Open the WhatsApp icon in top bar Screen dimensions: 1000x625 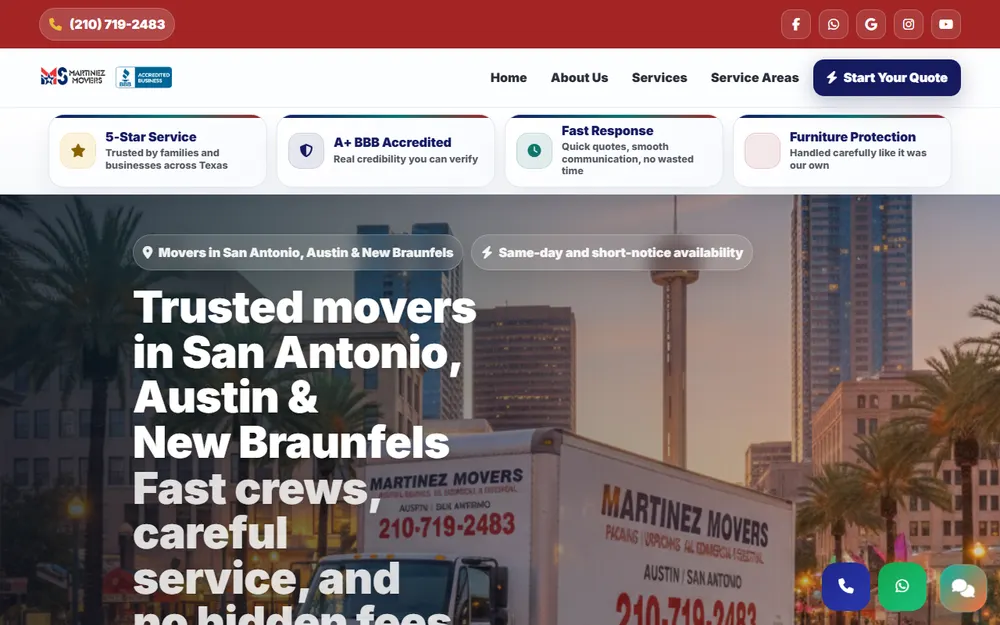click(x=834, y=24)
